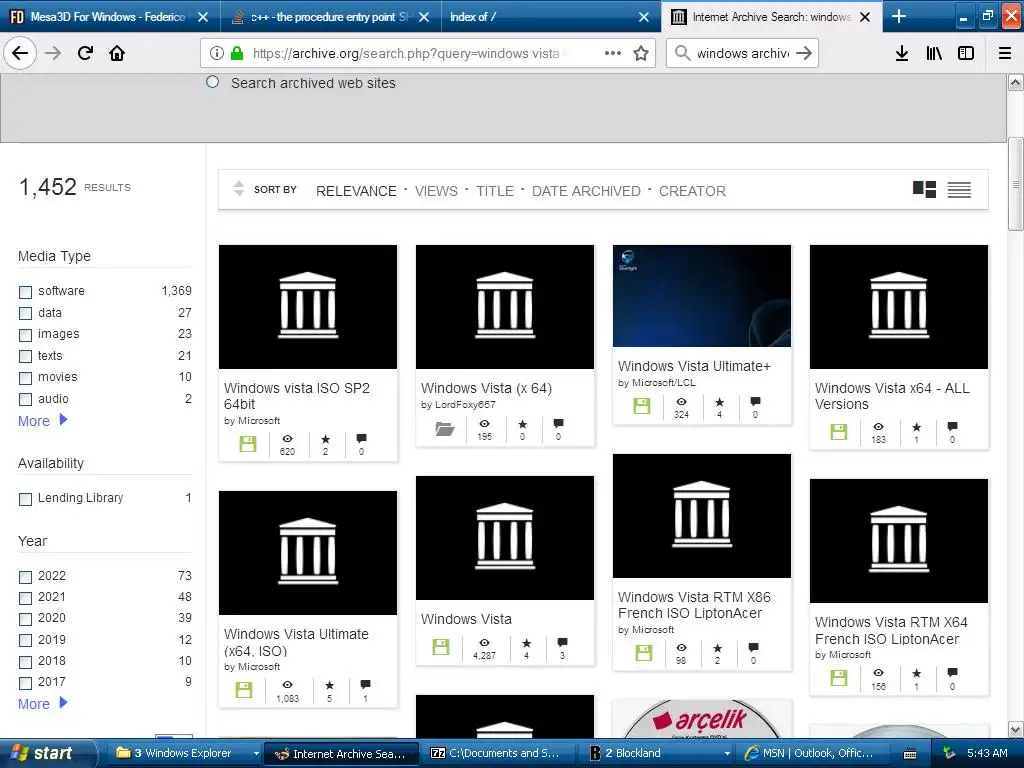Check the 2022 year filter box
The height and width of the screenshot is (768, 1024).
click(25, 577)
